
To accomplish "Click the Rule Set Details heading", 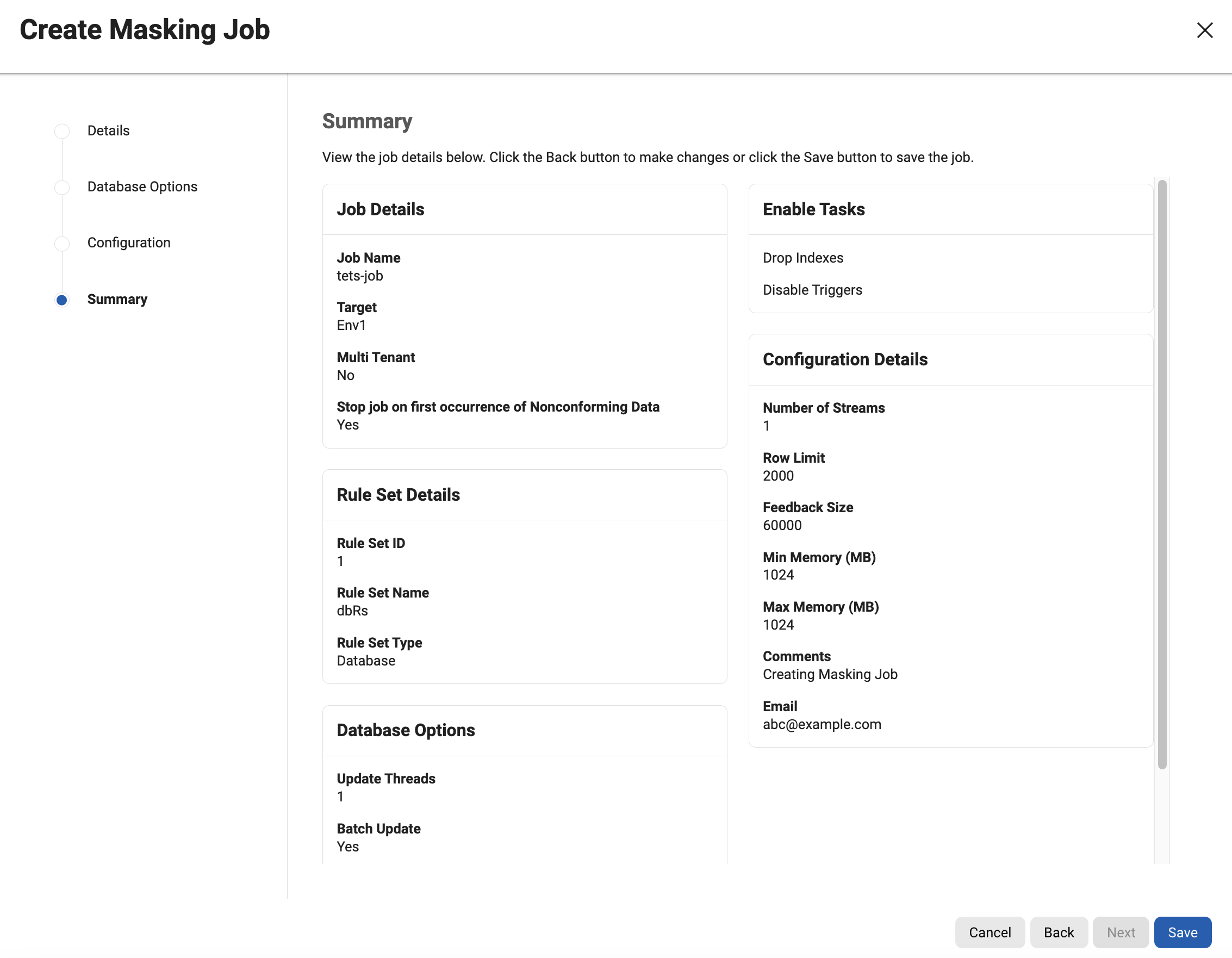I will pos(399,495).
